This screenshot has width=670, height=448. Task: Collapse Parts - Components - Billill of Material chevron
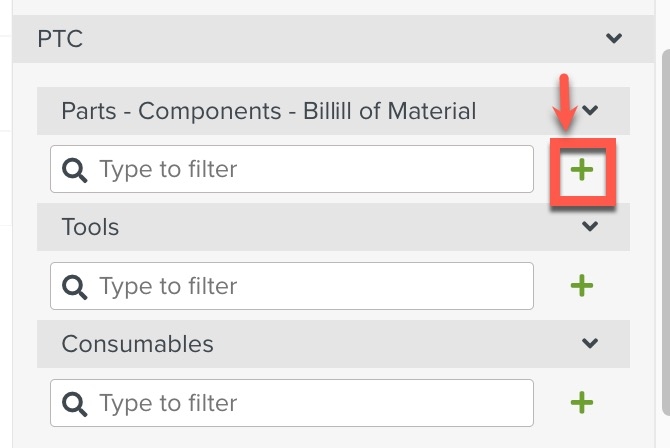[590, 110]
